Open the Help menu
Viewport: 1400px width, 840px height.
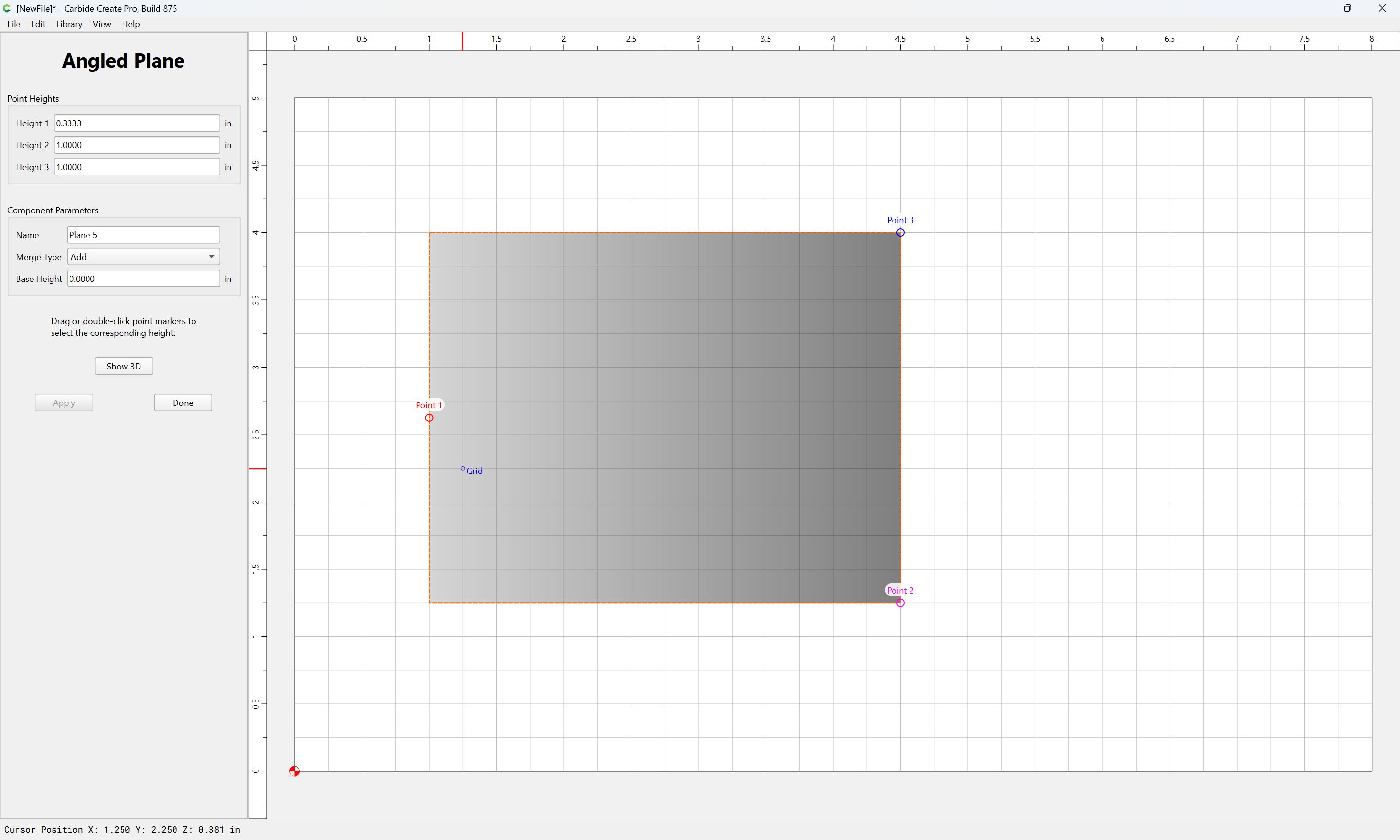point(131,24)
